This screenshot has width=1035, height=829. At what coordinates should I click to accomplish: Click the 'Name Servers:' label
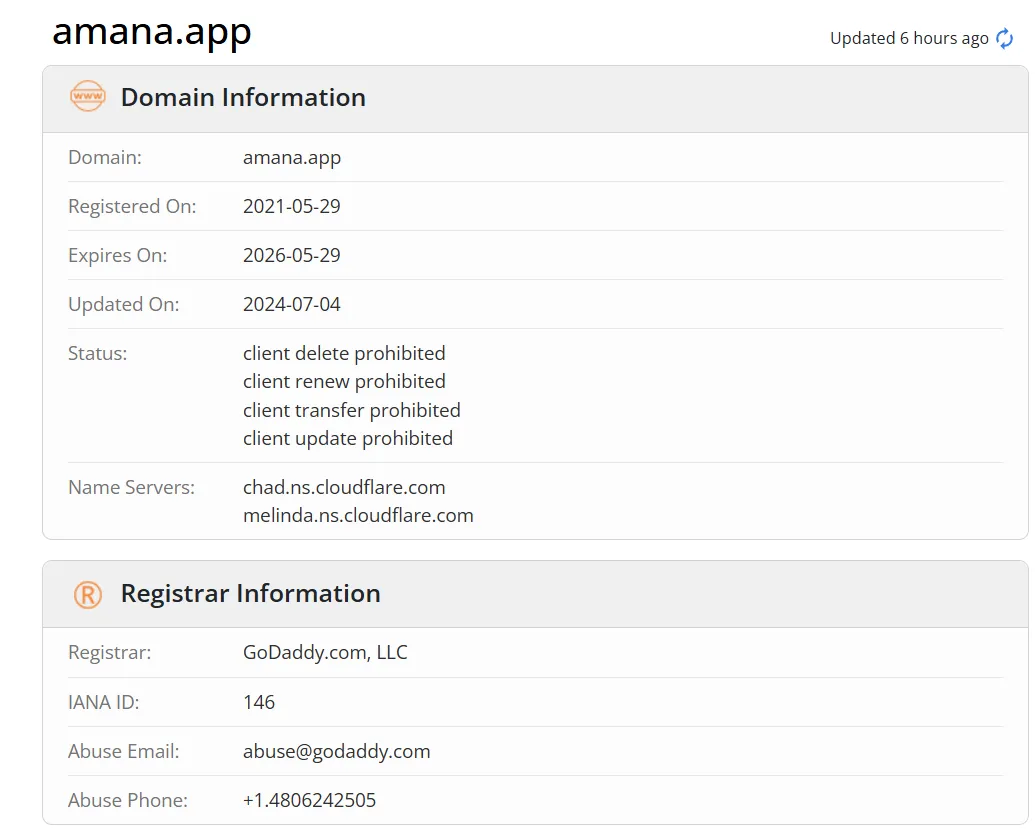click(131, 487)
